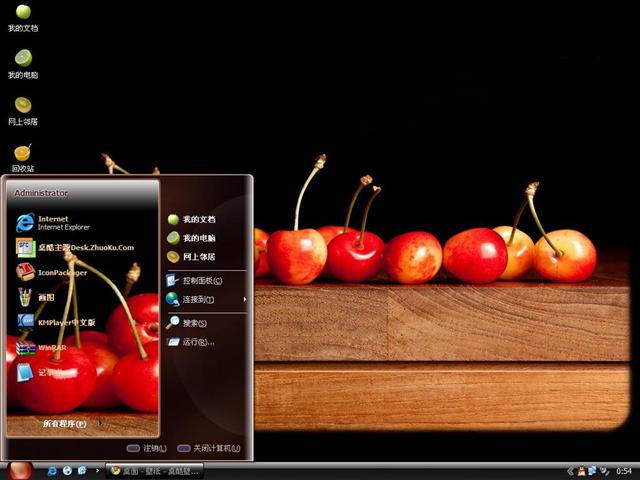
Task: Show hidden quick launch items chevron
Action: pyautogui.click(x=97, y=470)
